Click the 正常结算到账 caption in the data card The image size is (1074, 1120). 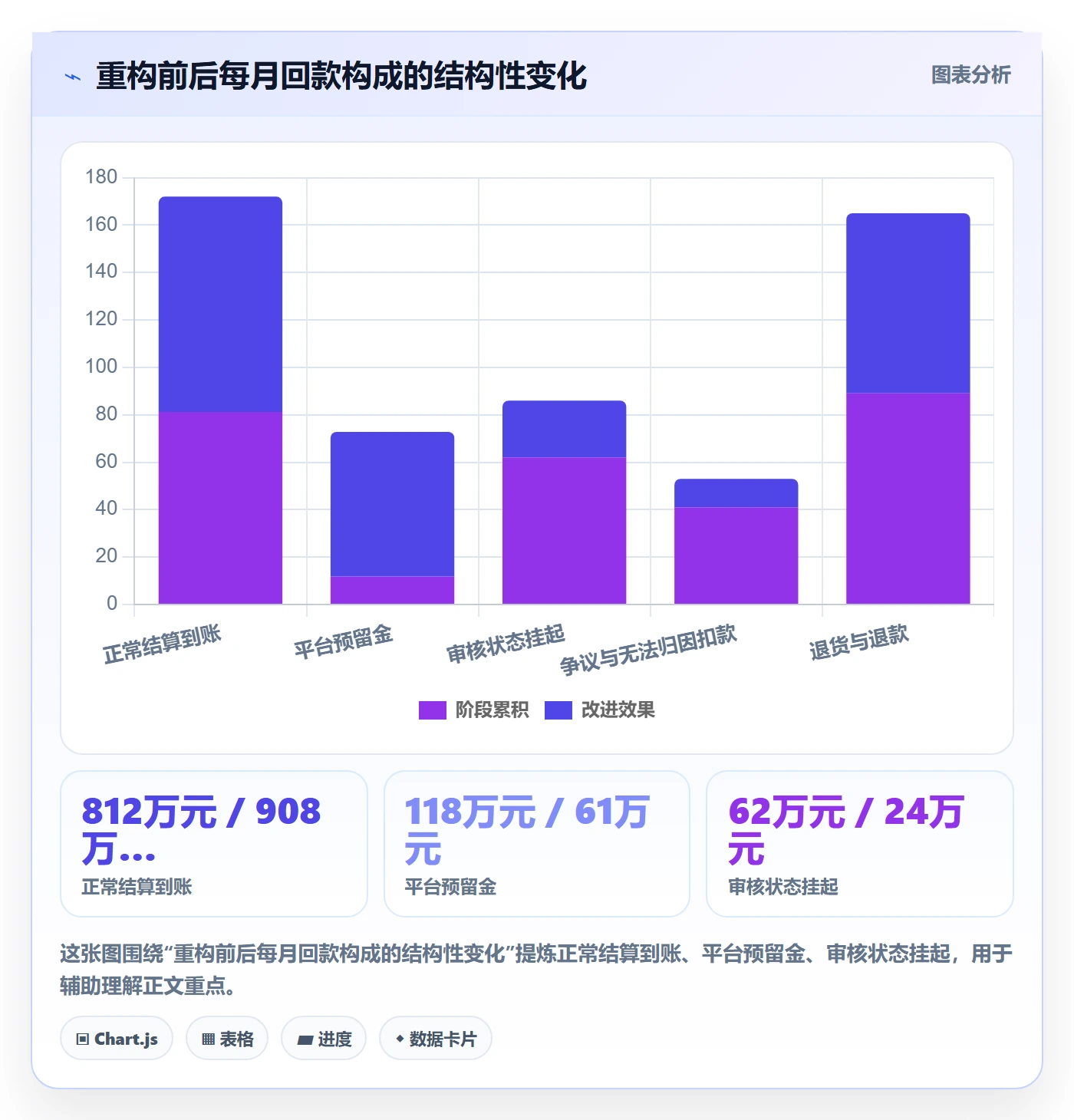coord(137,888)
